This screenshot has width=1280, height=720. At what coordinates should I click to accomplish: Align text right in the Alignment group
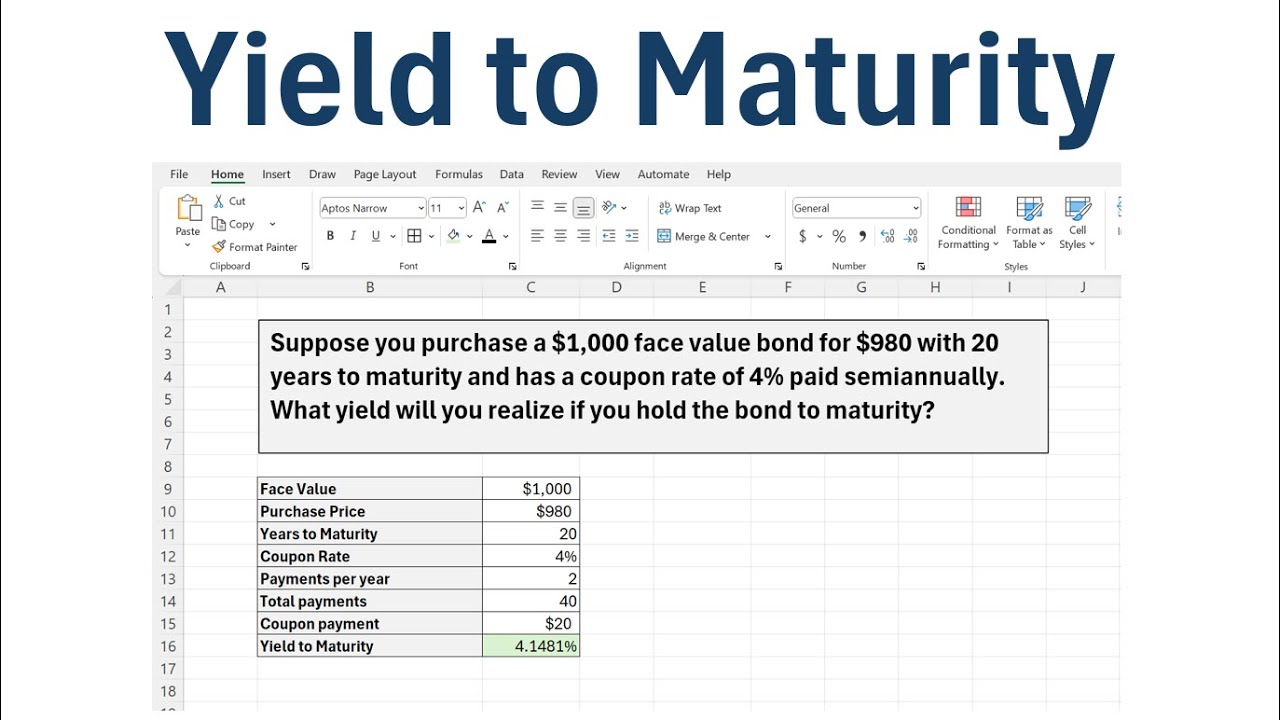coord(584,236)
